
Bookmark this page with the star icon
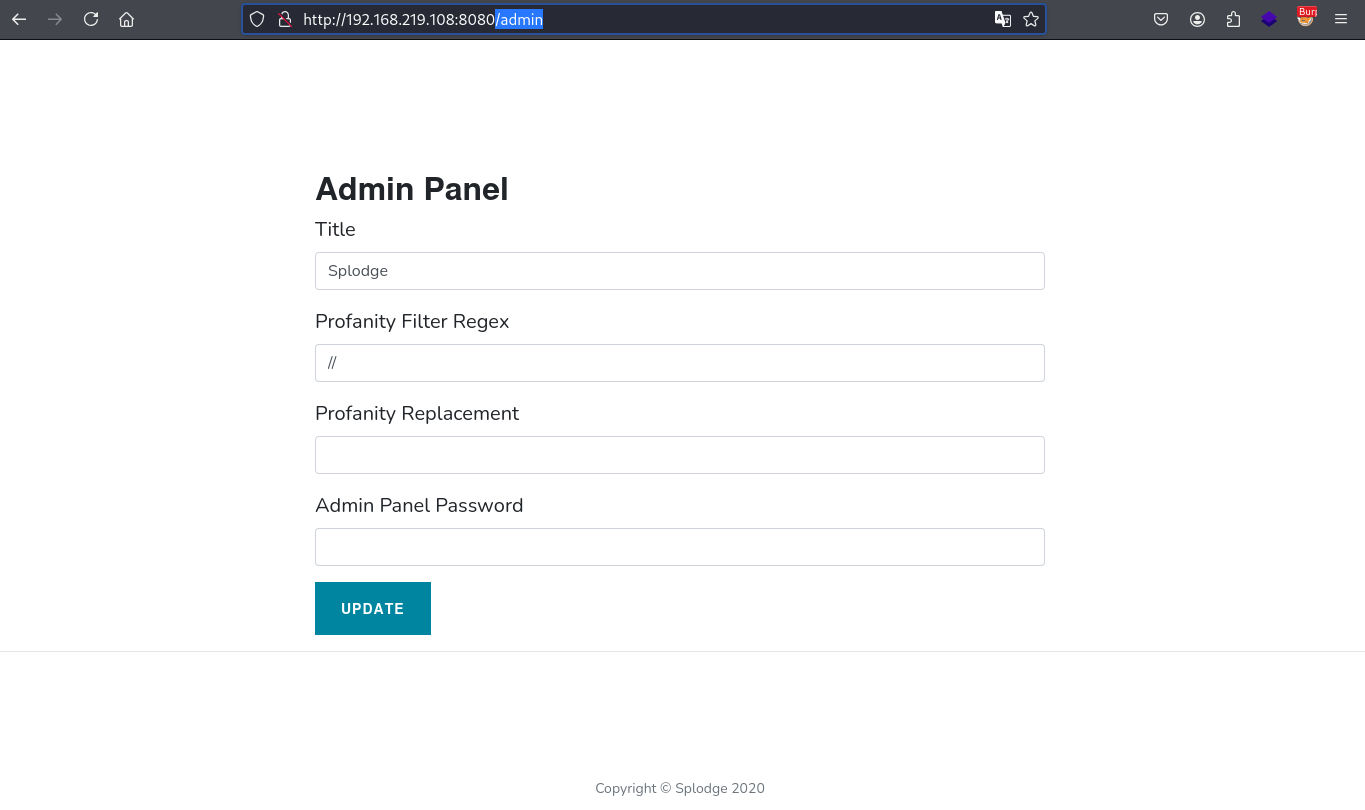coord(1031,19)
